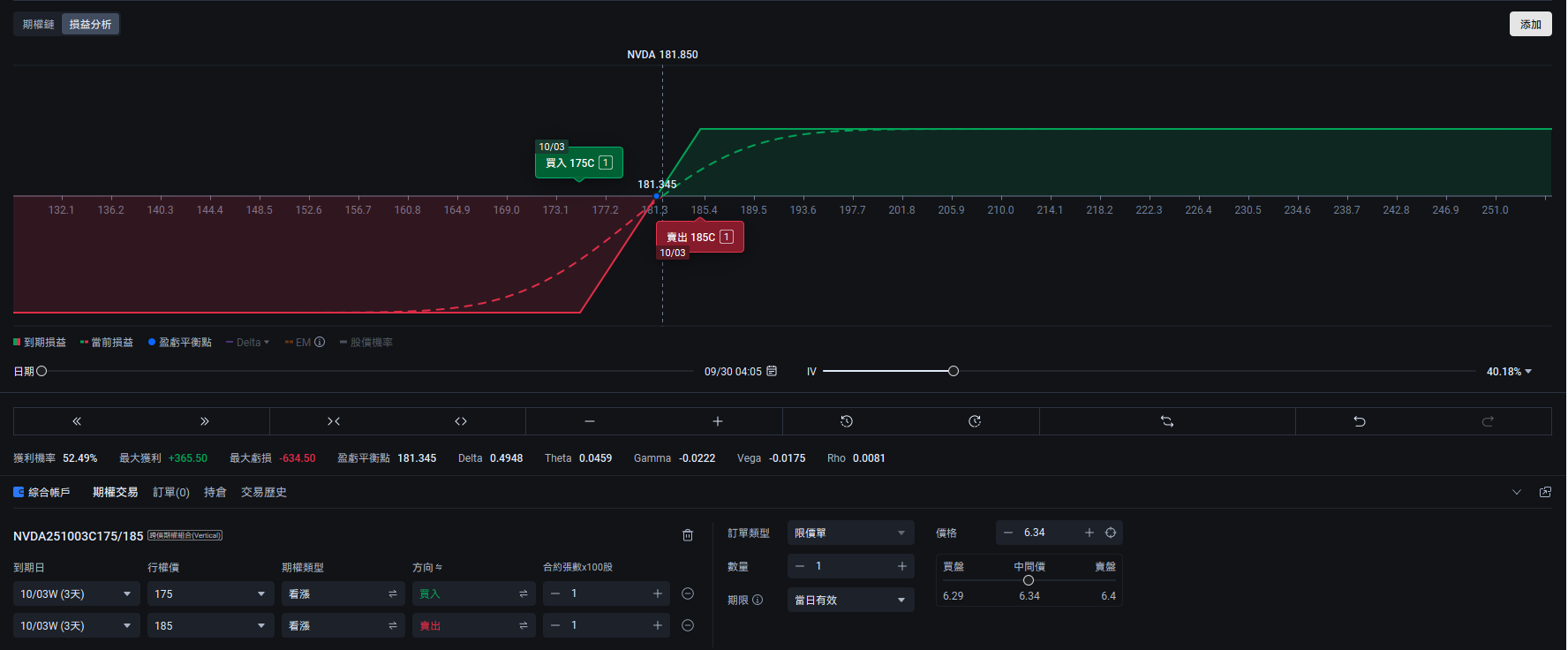Viewport: 1568px width, 650px height.
Task: Click the narrow strike width icon
Action: pos(334,421)
